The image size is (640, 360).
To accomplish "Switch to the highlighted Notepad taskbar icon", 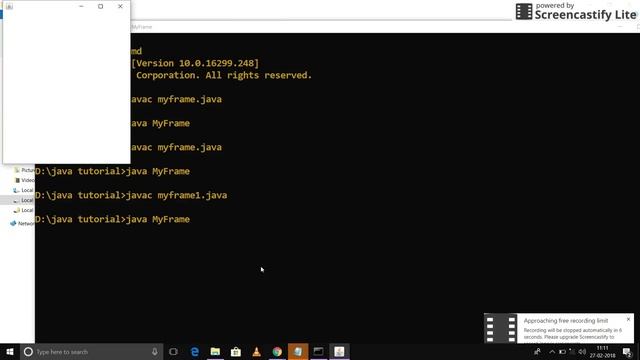I will point(298,351).
